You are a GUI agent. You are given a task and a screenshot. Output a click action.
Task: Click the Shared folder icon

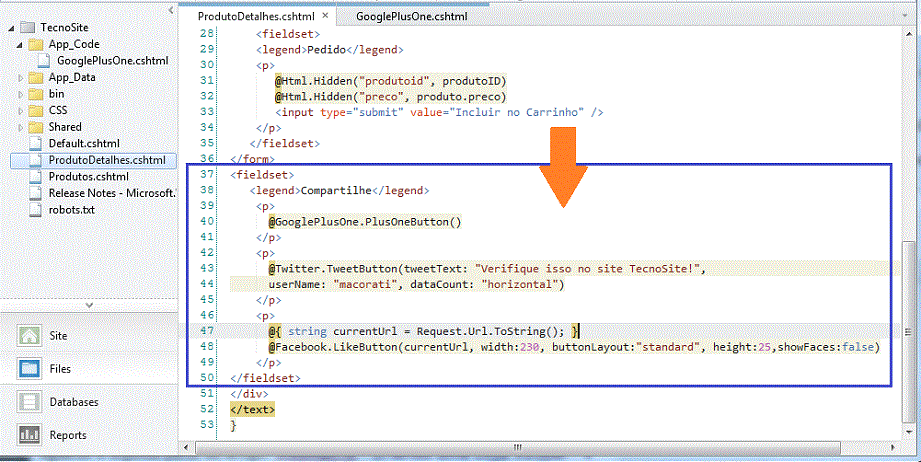[36, 127]
